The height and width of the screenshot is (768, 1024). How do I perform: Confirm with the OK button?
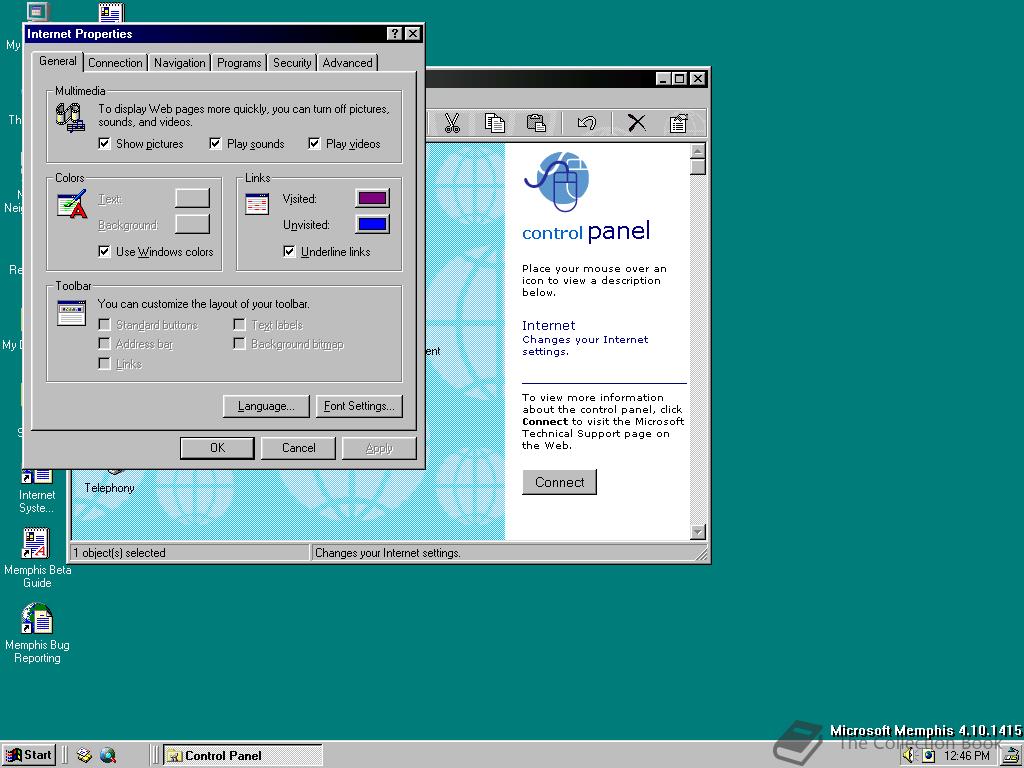[x=217, y=448]
